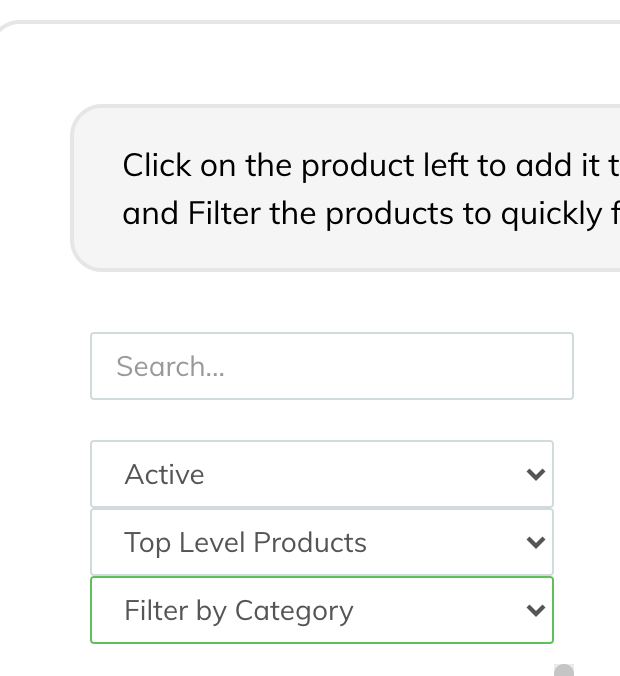Expand the green-outlined category filter
Image resolution: width=620 pixels, height=676 pixels.
(321, 610)
